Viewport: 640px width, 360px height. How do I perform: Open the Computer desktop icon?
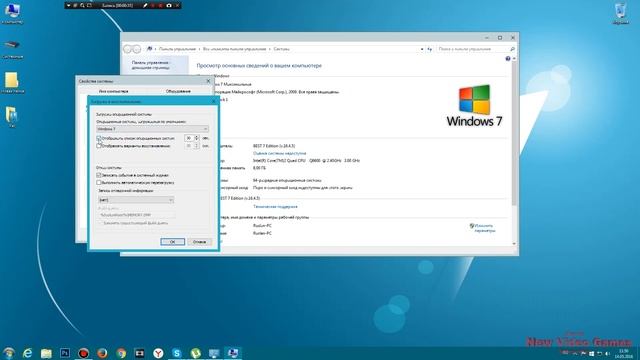tap(12, 13)
